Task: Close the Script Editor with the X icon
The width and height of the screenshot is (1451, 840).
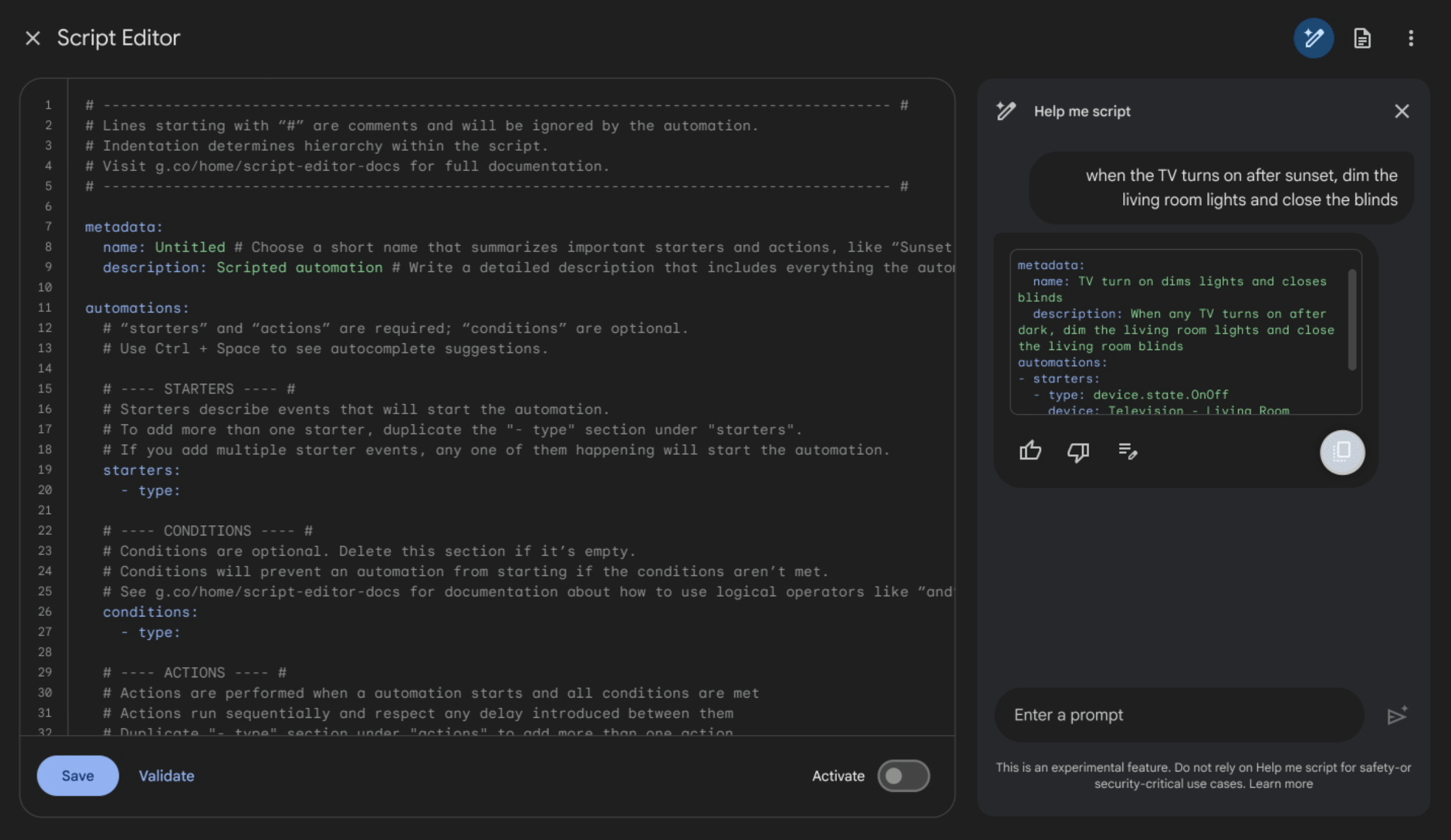Action: tap(33, 38)
